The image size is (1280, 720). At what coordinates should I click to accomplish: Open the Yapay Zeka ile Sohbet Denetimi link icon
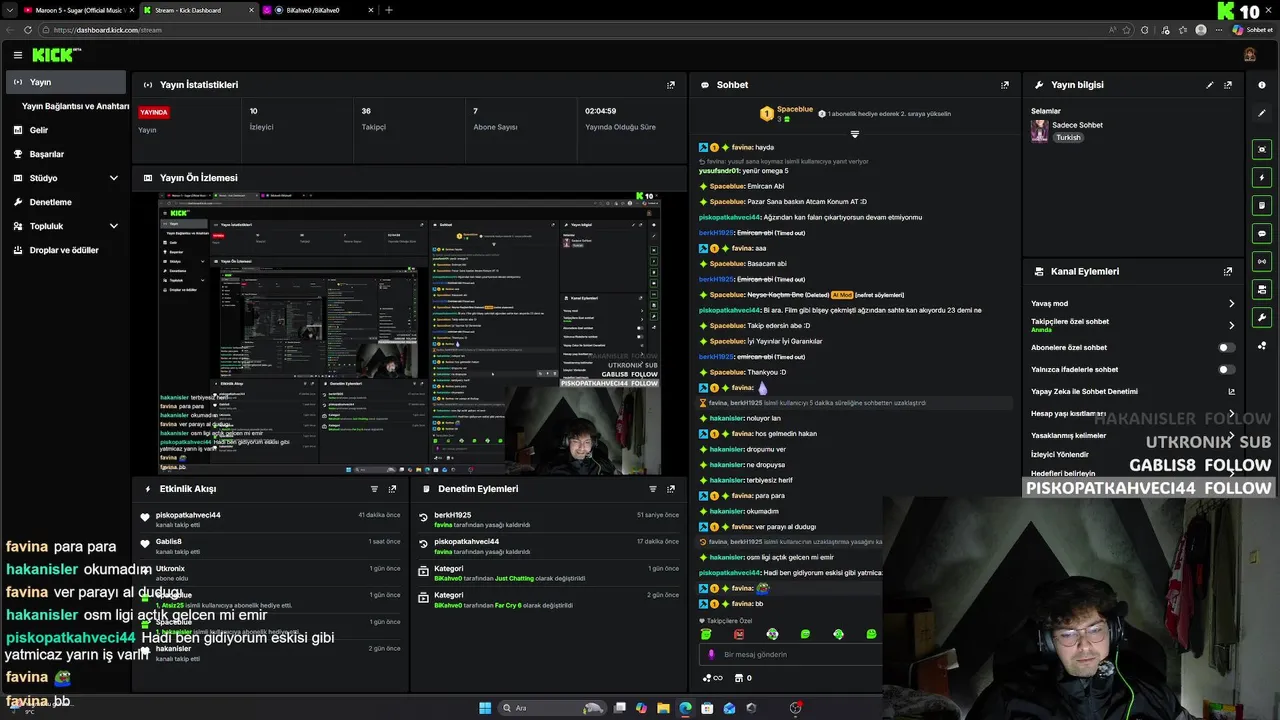coord(1231,392)
